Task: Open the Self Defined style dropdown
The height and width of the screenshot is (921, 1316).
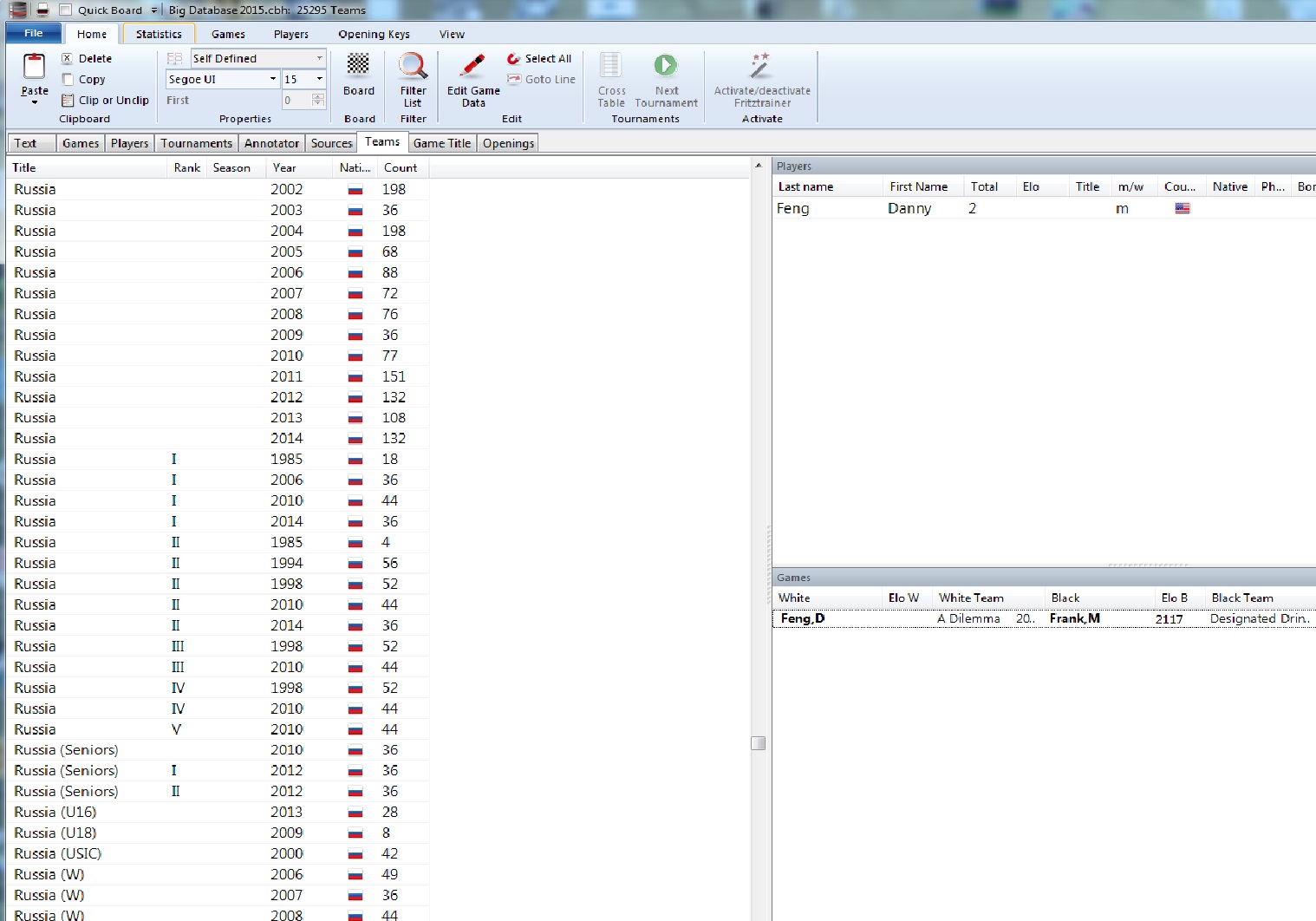Action: (x=319, y=58)
